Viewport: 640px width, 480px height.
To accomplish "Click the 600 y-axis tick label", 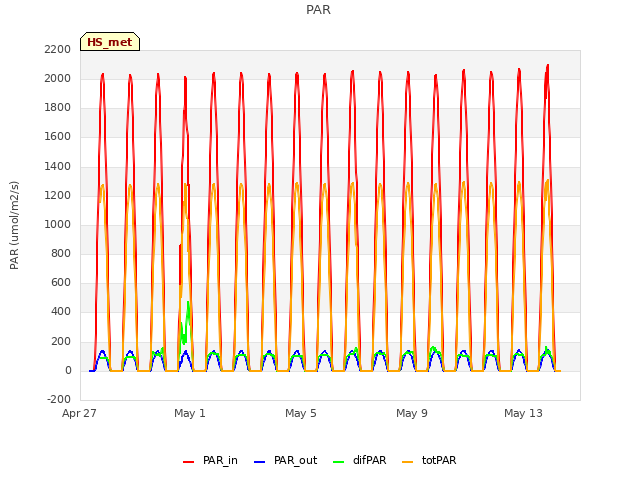I will pos(61,282).
